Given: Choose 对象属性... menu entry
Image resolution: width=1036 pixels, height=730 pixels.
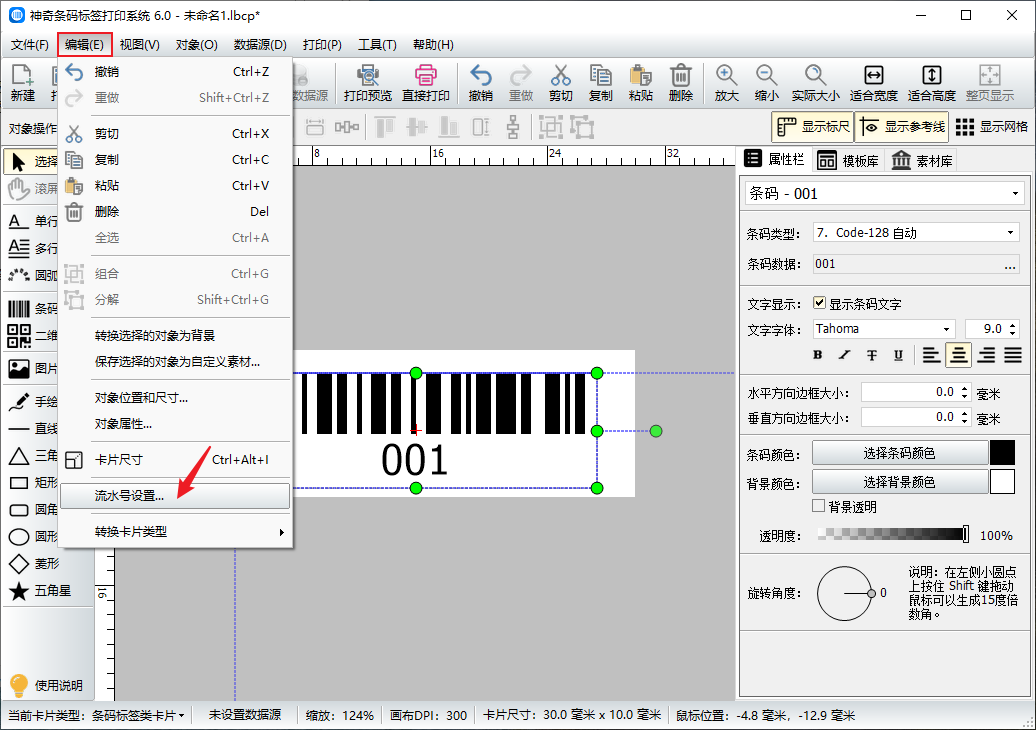Looking at the screenshot, I should (175, 423).
